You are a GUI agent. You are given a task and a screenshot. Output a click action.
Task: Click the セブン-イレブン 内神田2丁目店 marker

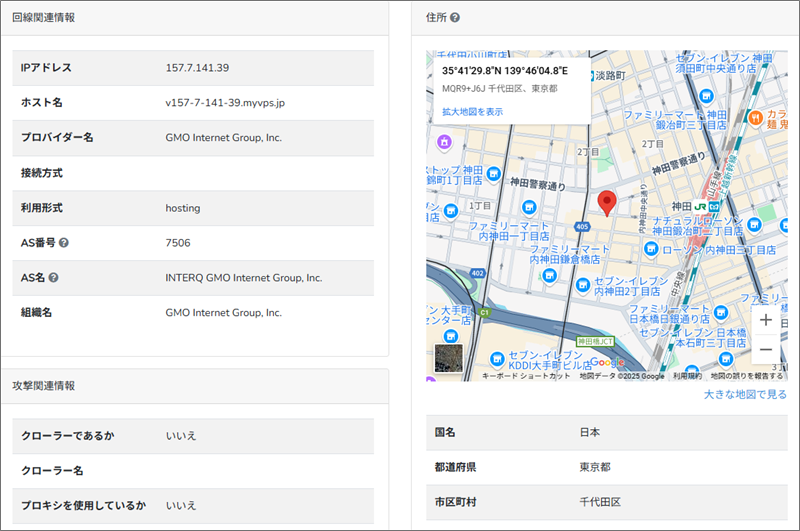tap(583, 285)
